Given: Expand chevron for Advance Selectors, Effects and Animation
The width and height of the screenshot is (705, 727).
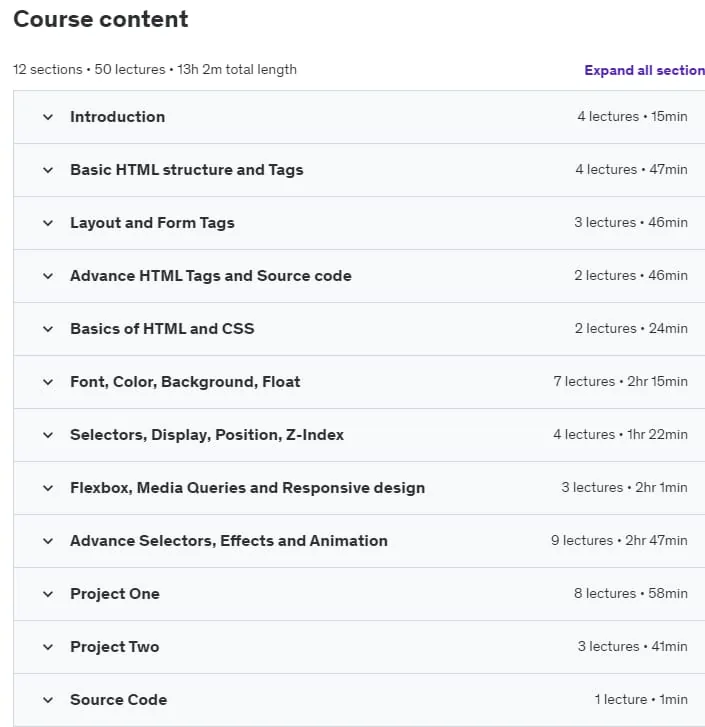Looking at the screenshot, I should coord(48,541).
